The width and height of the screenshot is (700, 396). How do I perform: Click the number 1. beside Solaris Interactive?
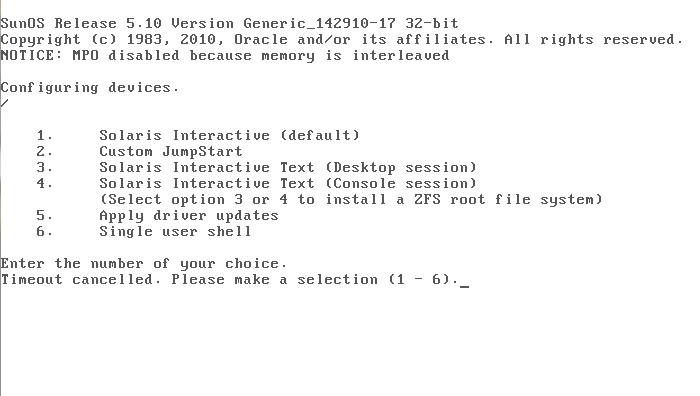[x=45, y=135]
